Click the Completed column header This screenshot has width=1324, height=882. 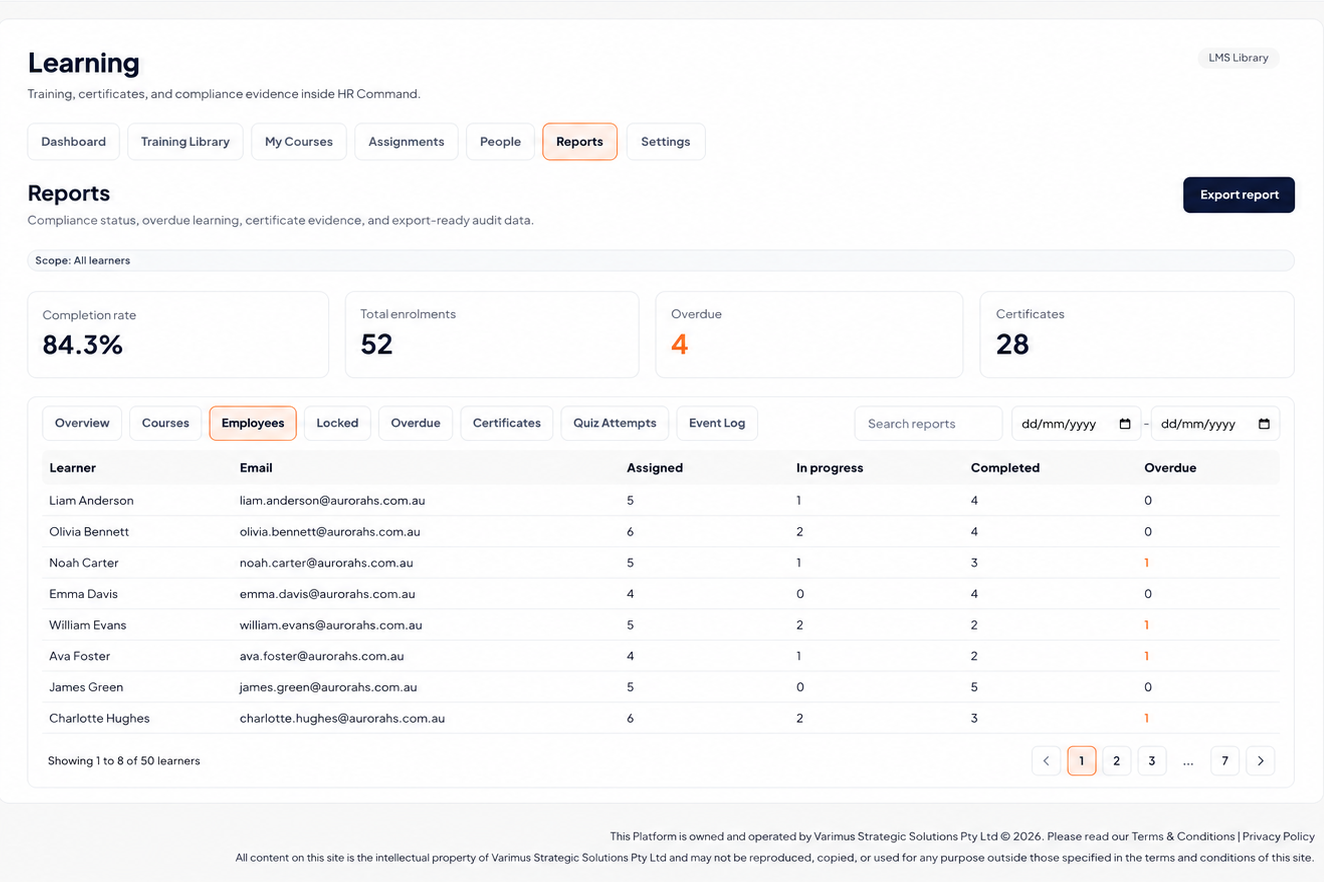(x=1005, y=468)
